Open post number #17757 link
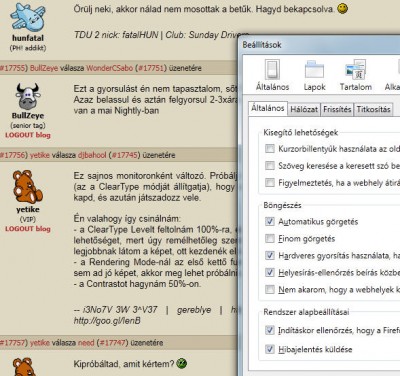This screenshot has width=400, height=376. (x=12, y=343)
